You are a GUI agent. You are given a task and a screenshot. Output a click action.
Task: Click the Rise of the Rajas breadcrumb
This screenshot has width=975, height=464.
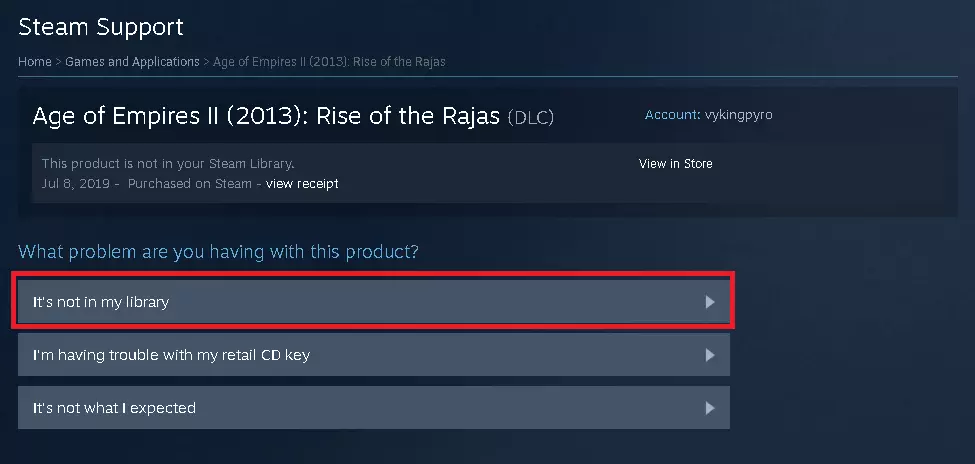(x=330, y=62)
